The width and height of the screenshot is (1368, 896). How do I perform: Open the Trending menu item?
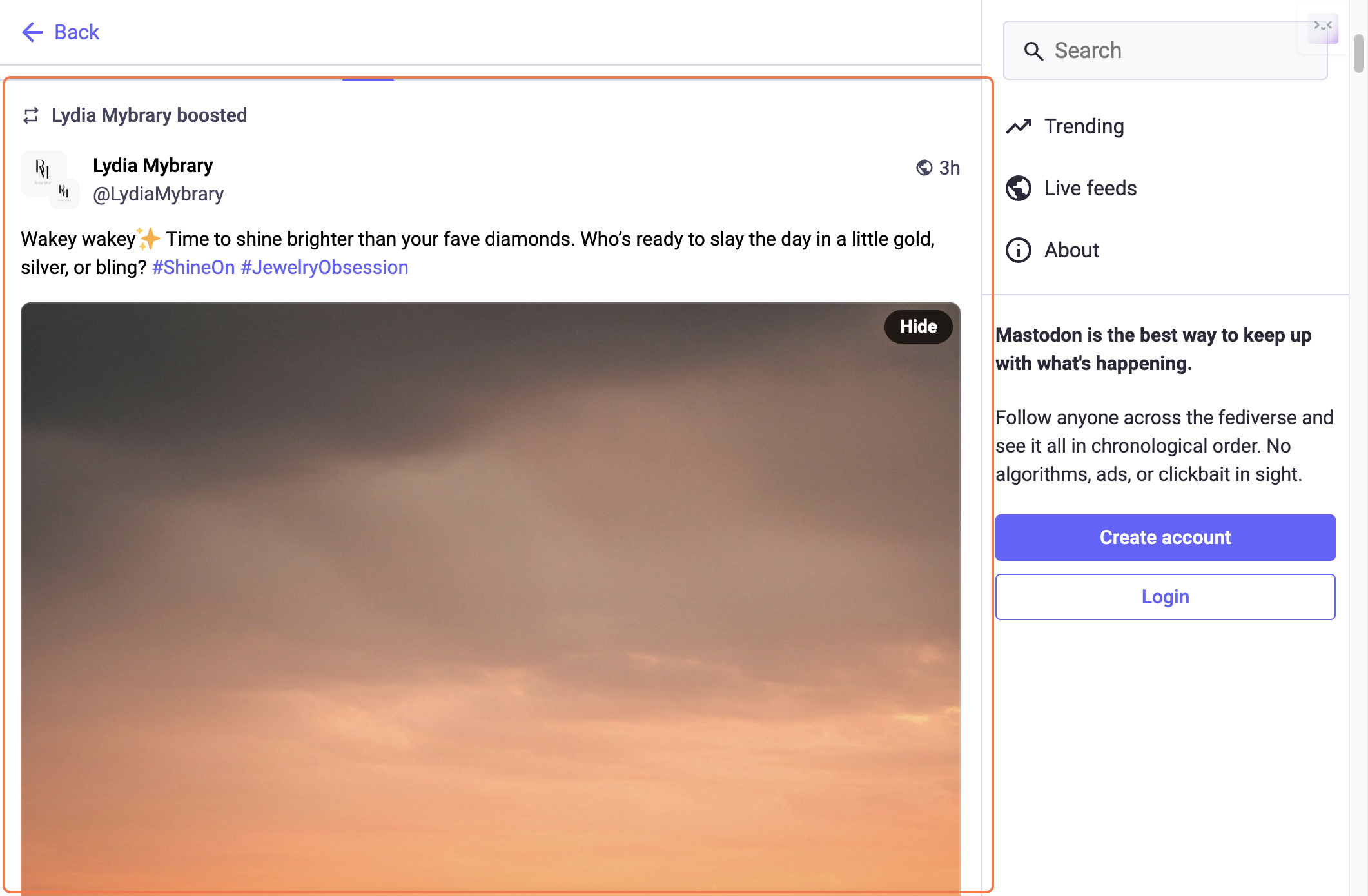pyautogui.click(x=1084, y=126)
